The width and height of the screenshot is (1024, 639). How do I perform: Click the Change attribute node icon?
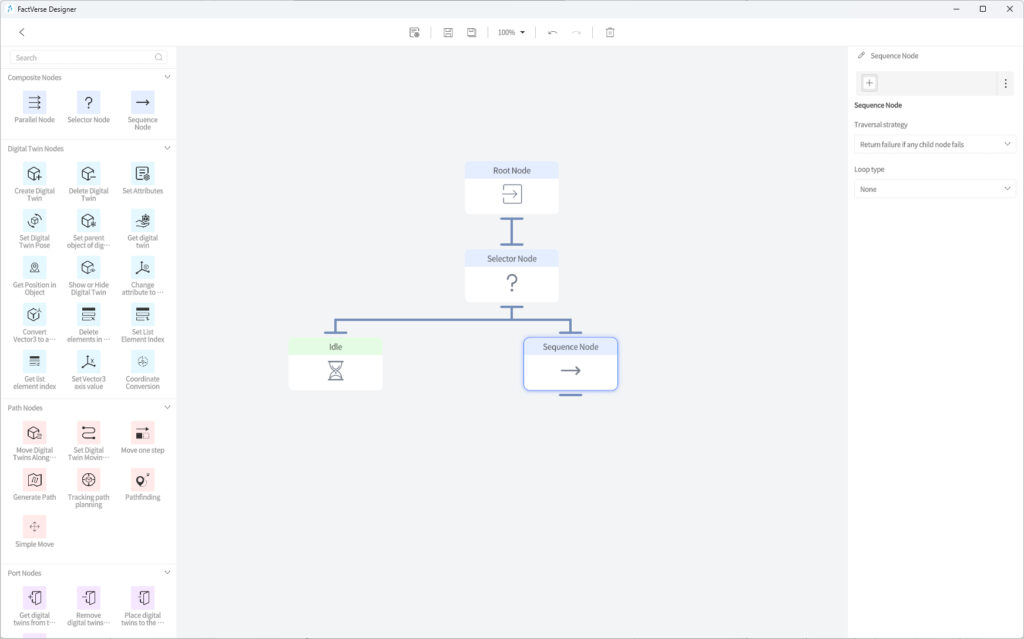coord(142,268)
